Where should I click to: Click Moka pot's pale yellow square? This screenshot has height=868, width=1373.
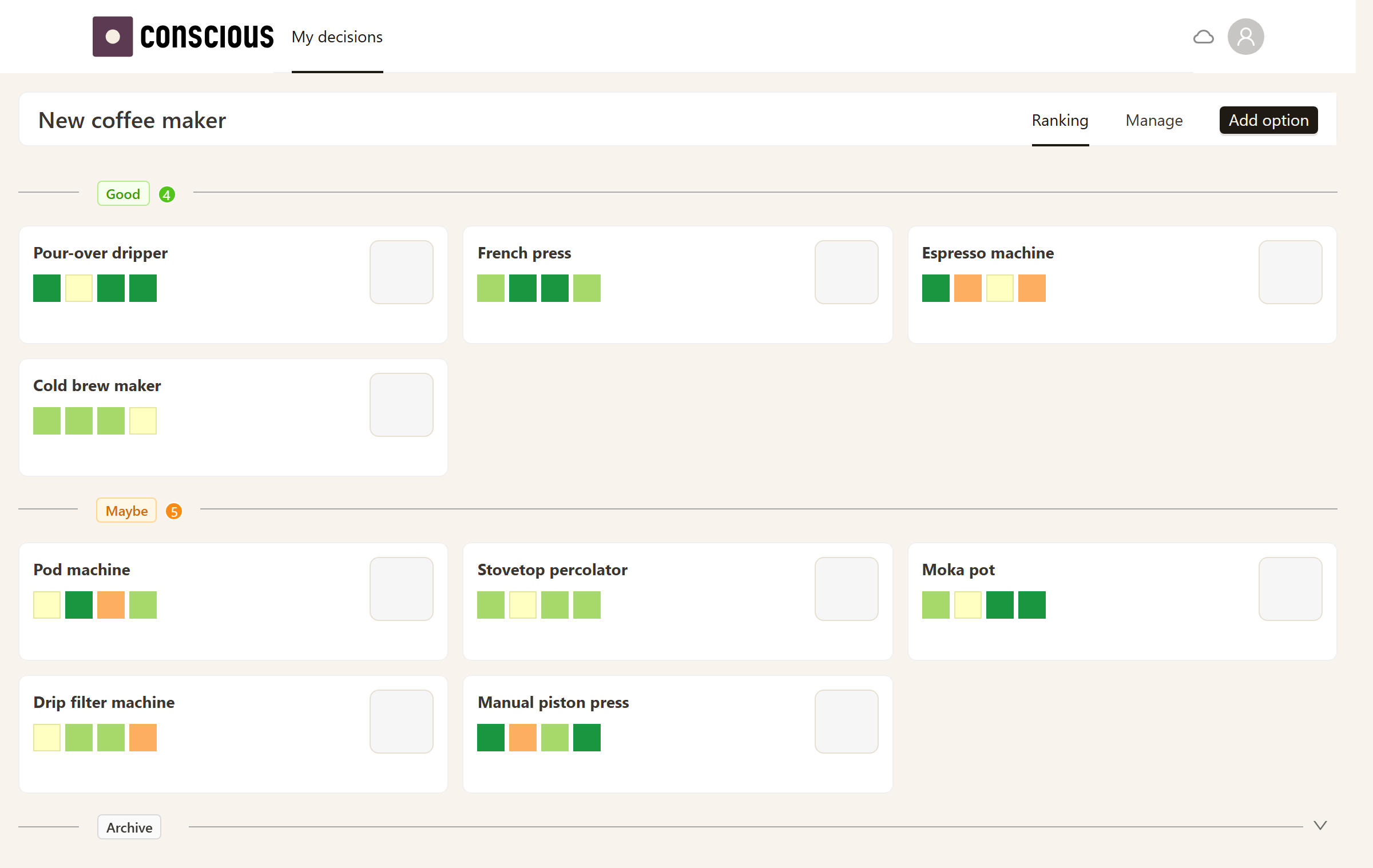click(x=968, y=605)
